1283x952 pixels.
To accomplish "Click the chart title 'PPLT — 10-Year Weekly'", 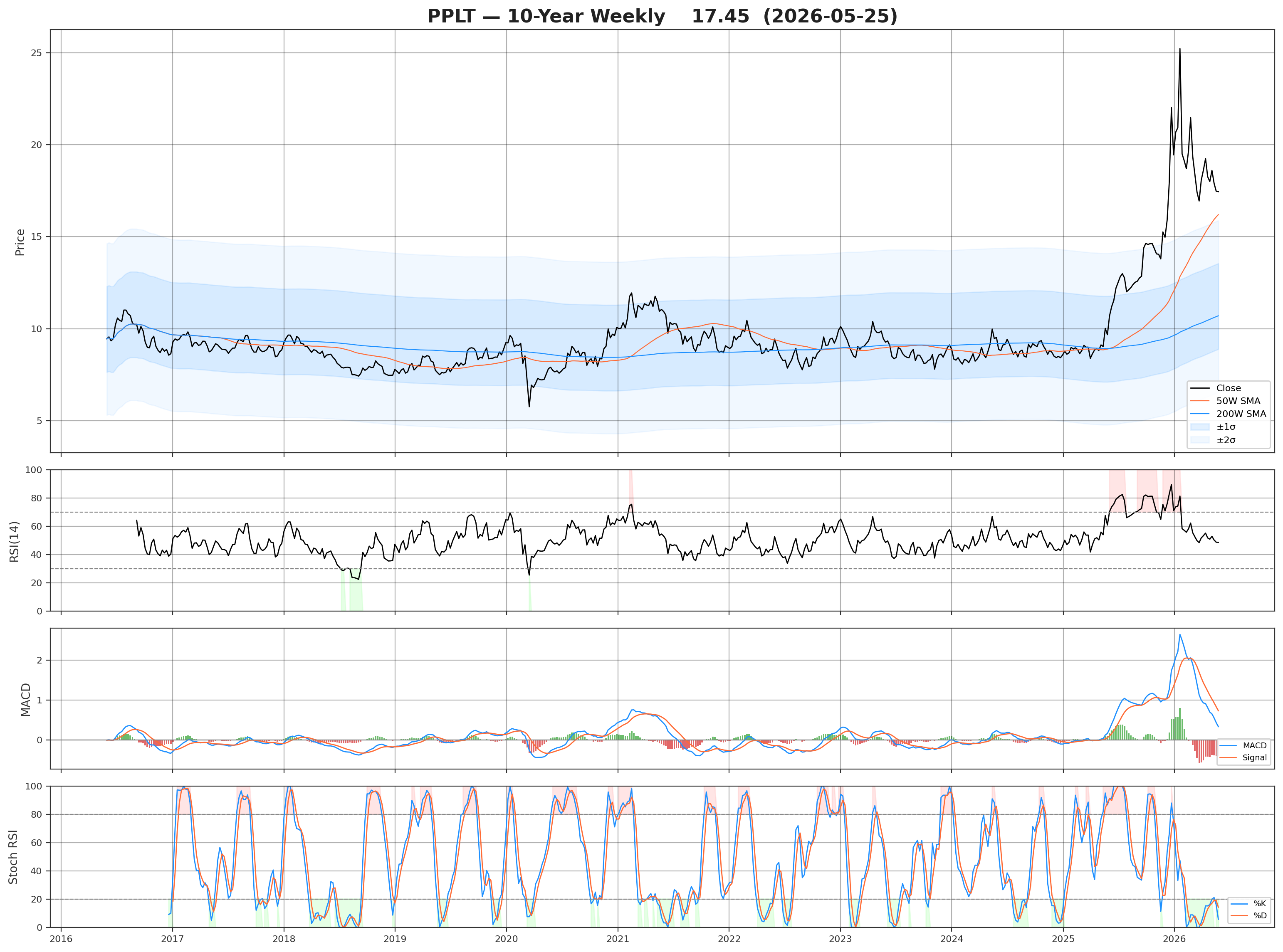I will click(546, 16).
